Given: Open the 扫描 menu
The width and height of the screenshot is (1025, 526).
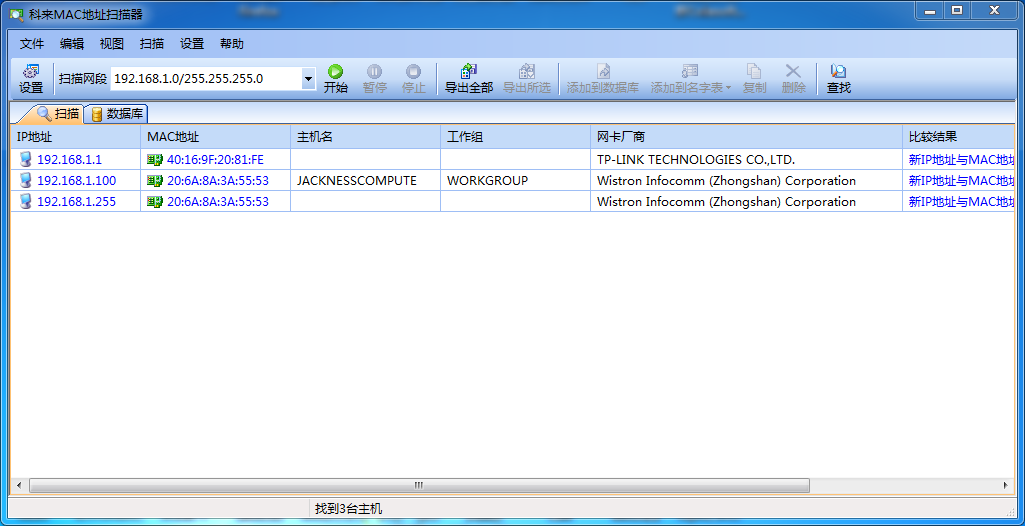Looking at the screenshot, I should click(152, 44).
